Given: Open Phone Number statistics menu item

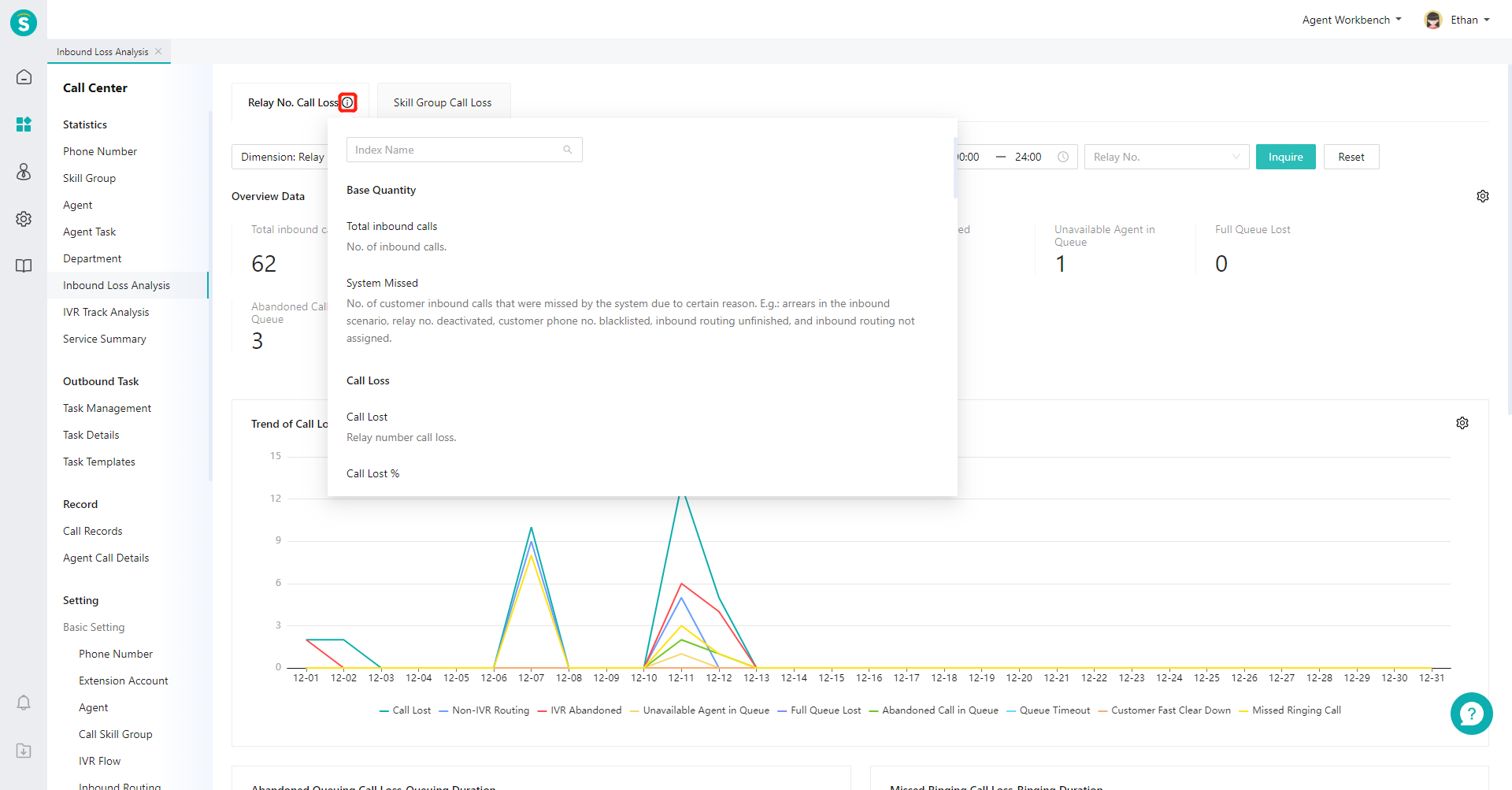Looking at the screenshot, I should 100,151.
